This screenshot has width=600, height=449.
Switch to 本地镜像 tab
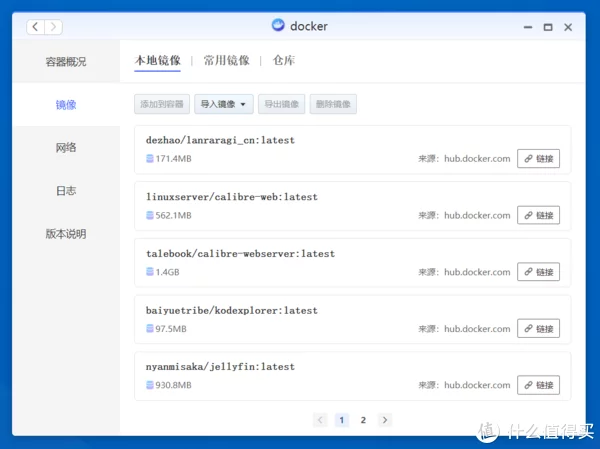(x=158, y=60)
